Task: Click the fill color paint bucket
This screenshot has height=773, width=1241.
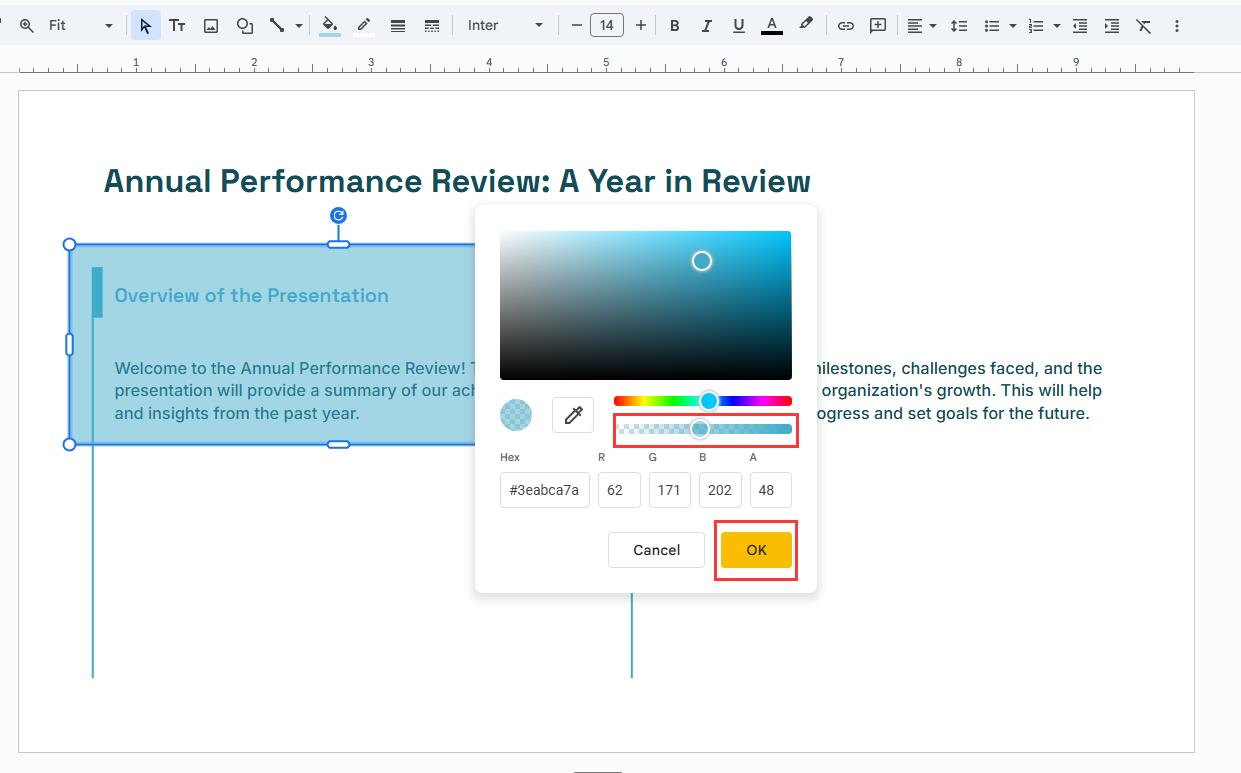Action: tap(329, 26)
